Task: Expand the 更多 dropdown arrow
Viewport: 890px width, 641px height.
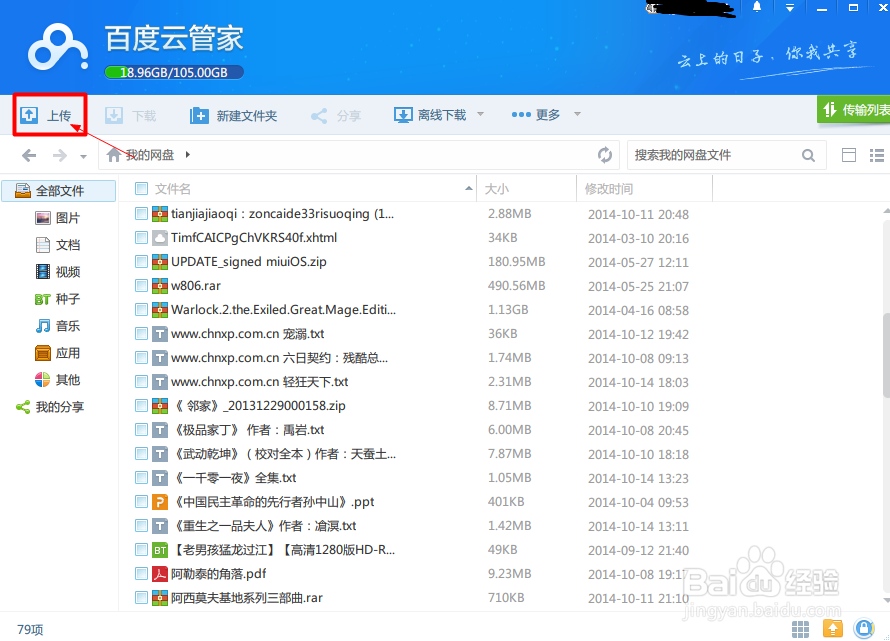Action: (x=577, y=114)
